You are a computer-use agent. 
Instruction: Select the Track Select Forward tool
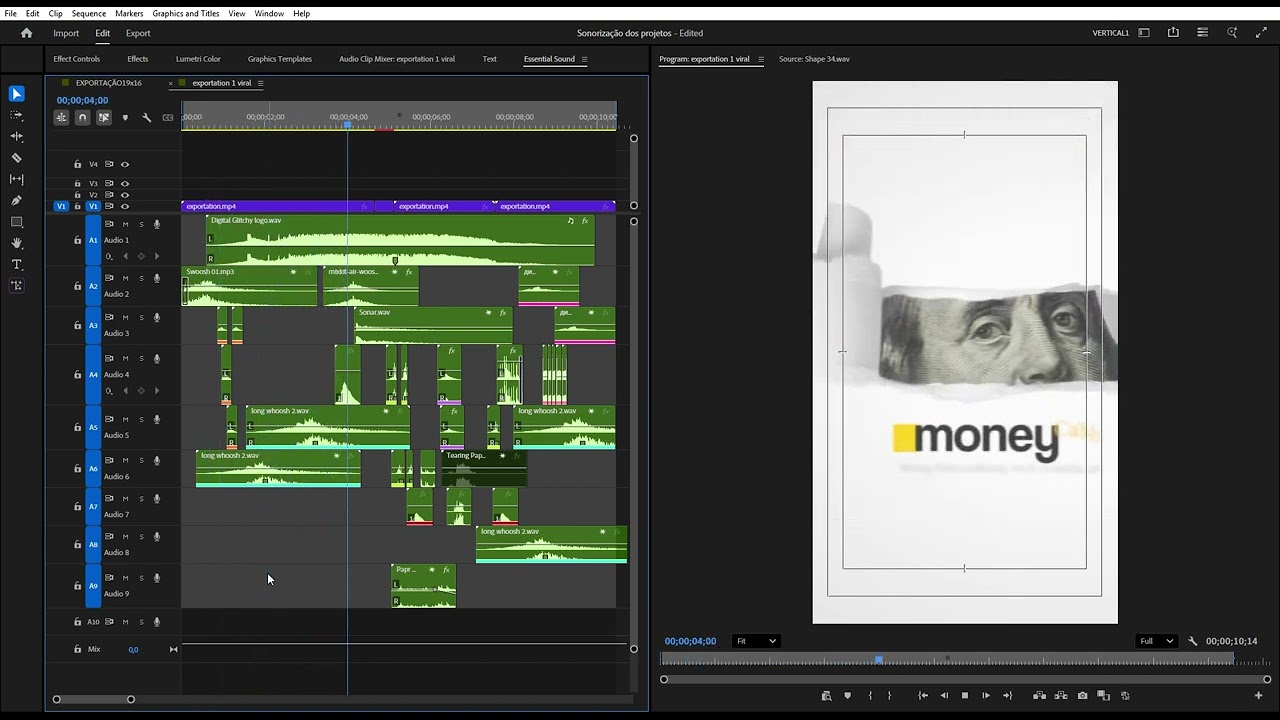[x=17, y=115]
